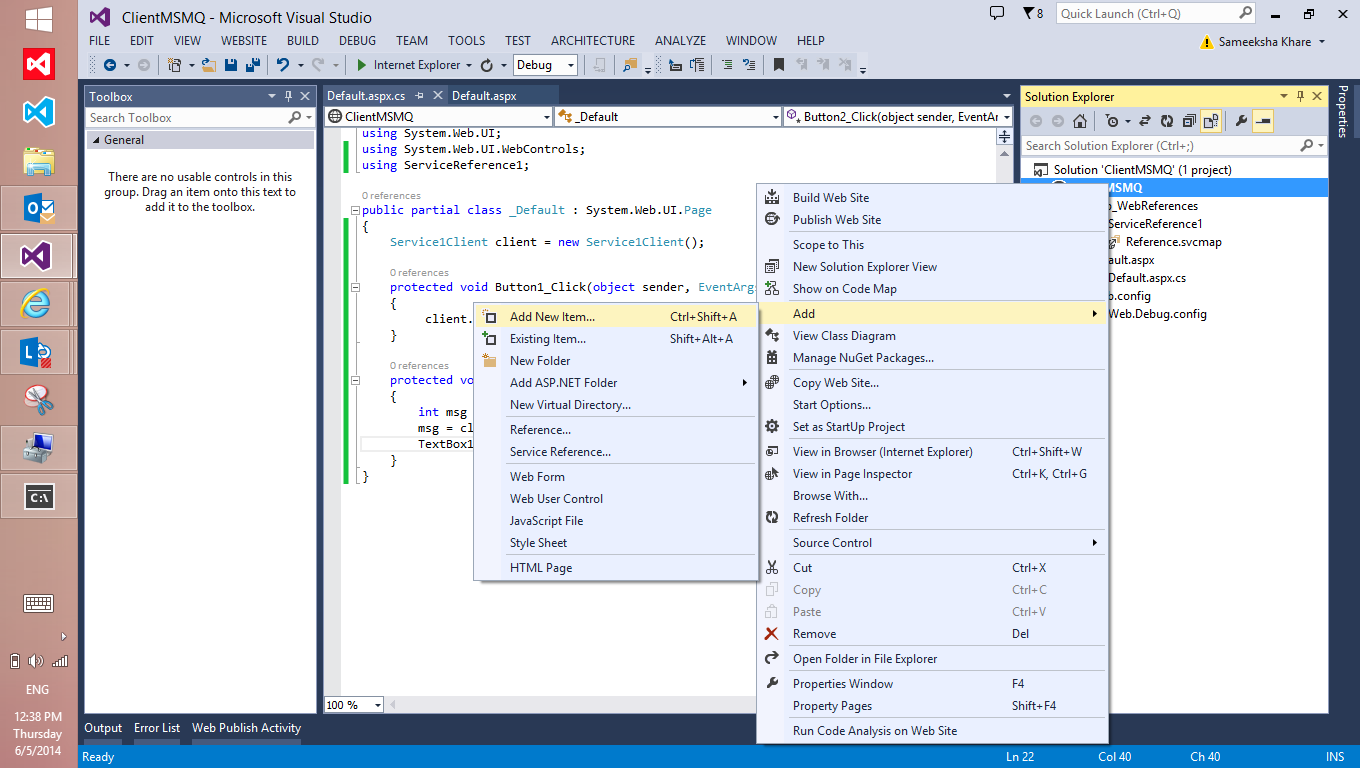Collapse the Button1_Click method region

pos(355,287)
